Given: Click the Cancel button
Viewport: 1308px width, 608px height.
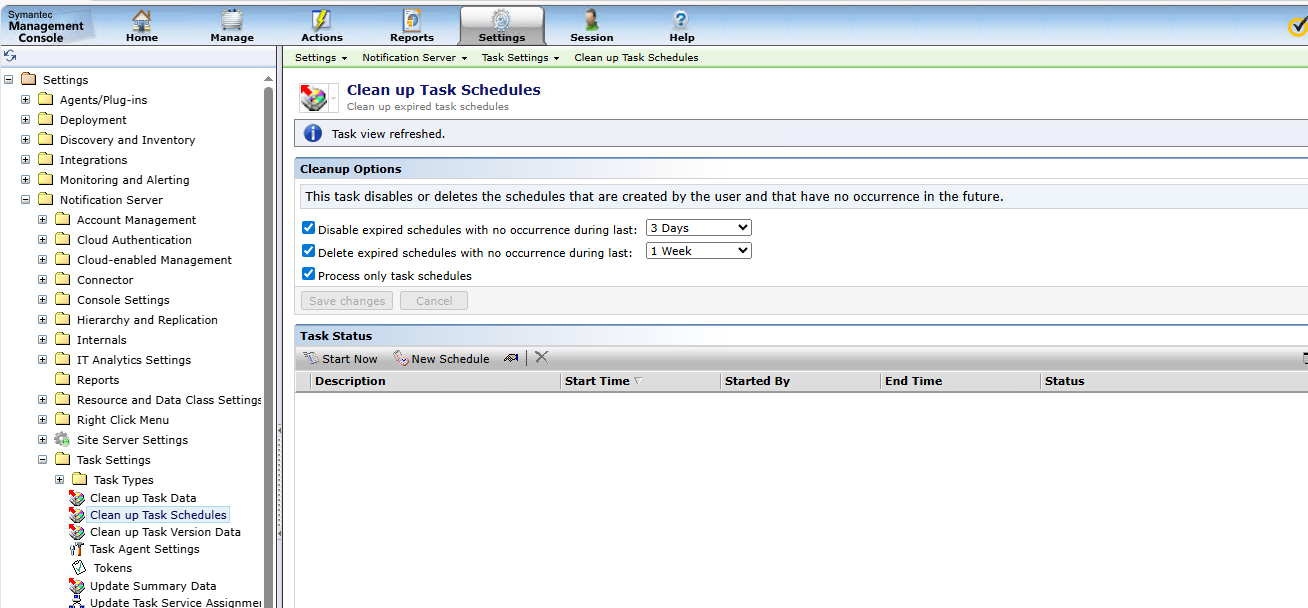Looking at the screenshot, I should pos(434,301).
